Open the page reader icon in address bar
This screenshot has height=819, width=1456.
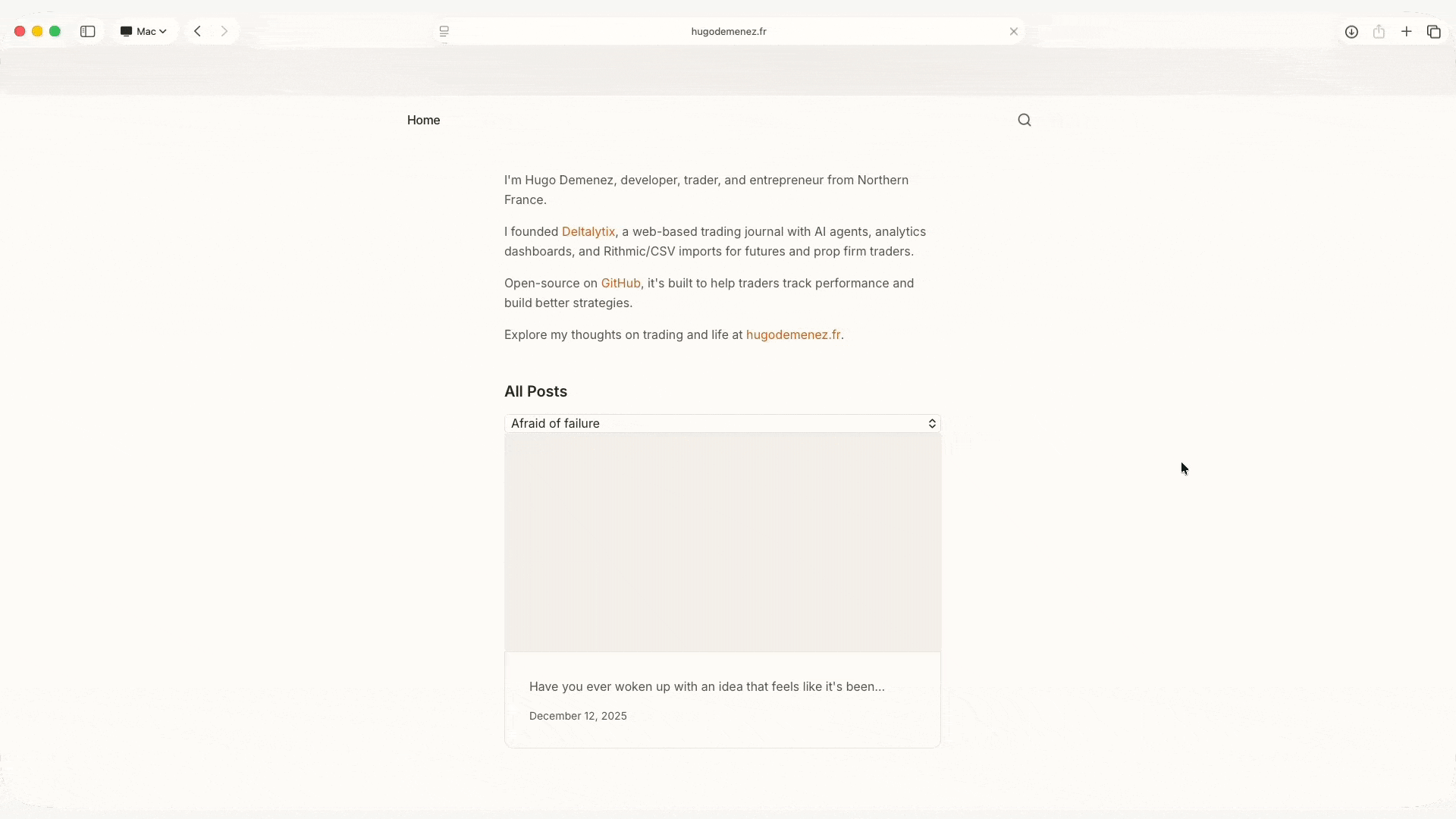(x=444, y=31)
